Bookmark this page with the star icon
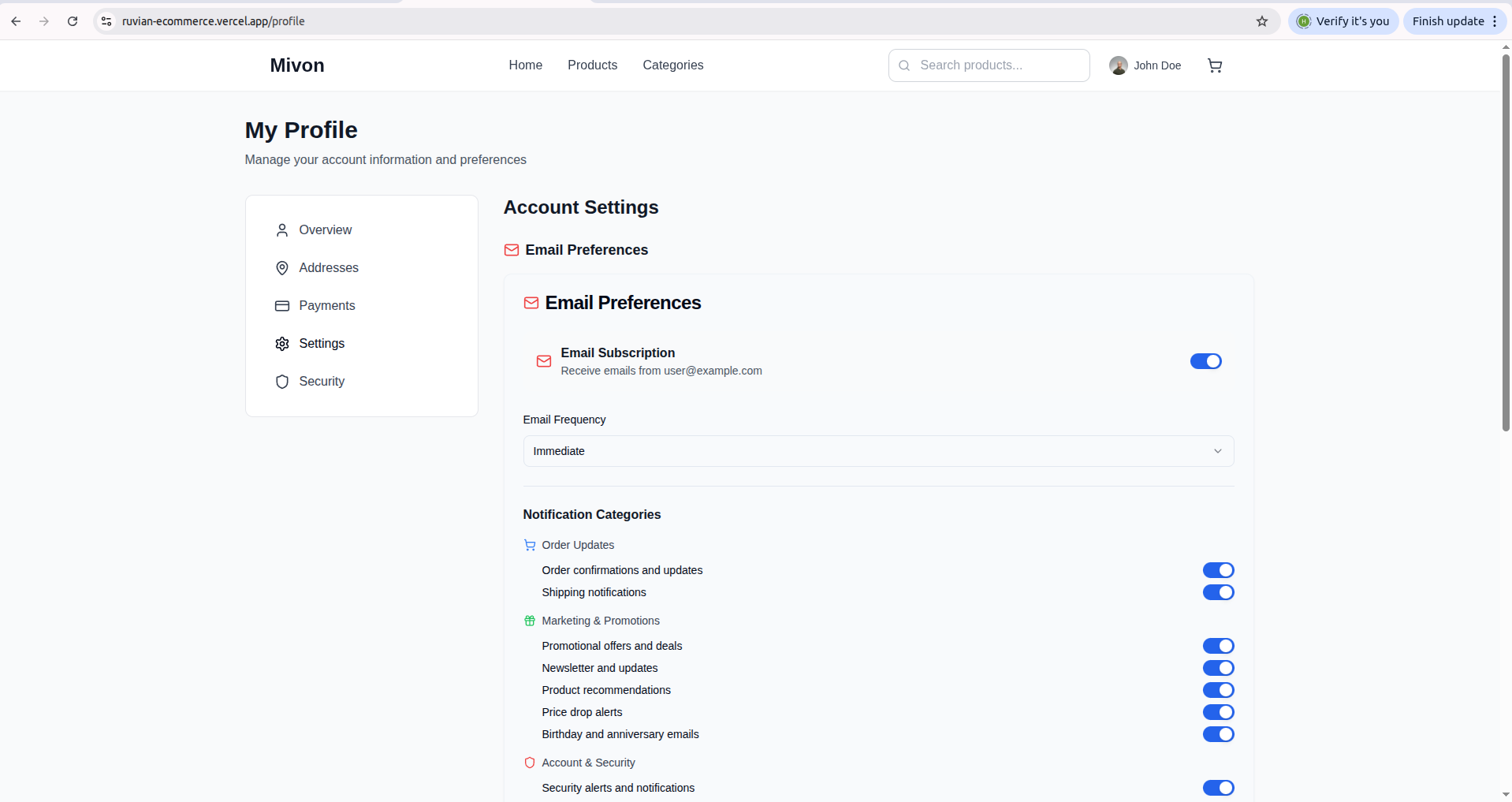 1262,21
